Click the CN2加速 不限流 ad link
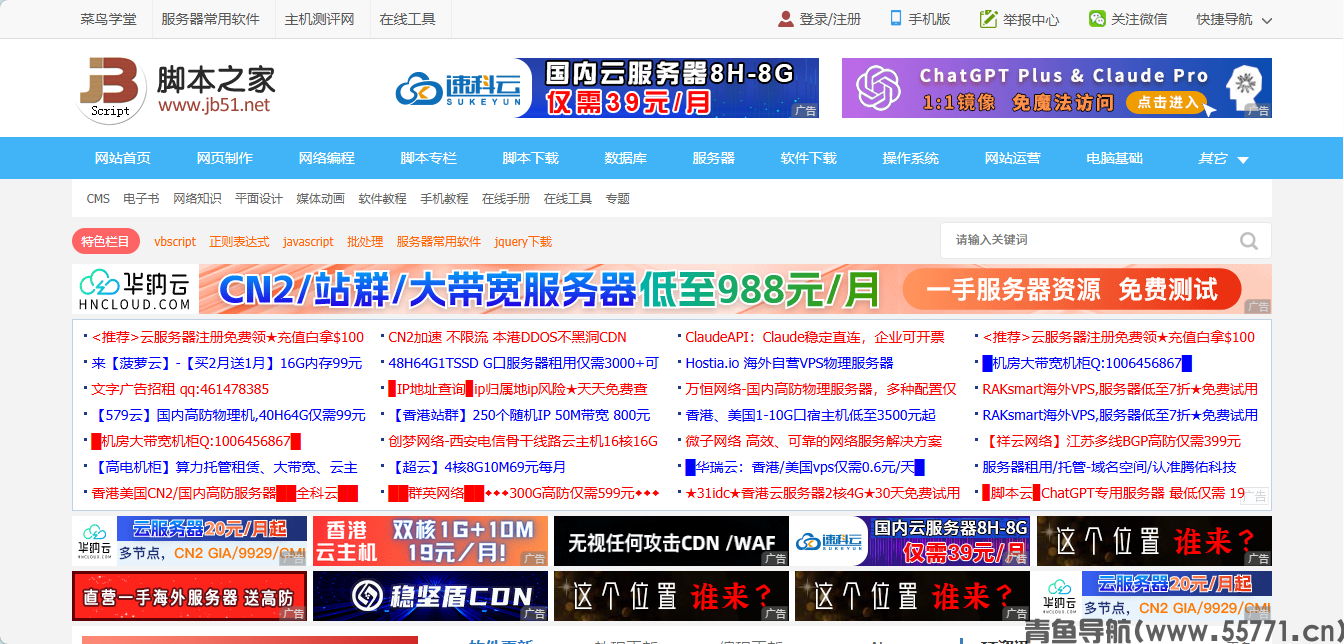1344x644 pixels. [x=508, y=337]
